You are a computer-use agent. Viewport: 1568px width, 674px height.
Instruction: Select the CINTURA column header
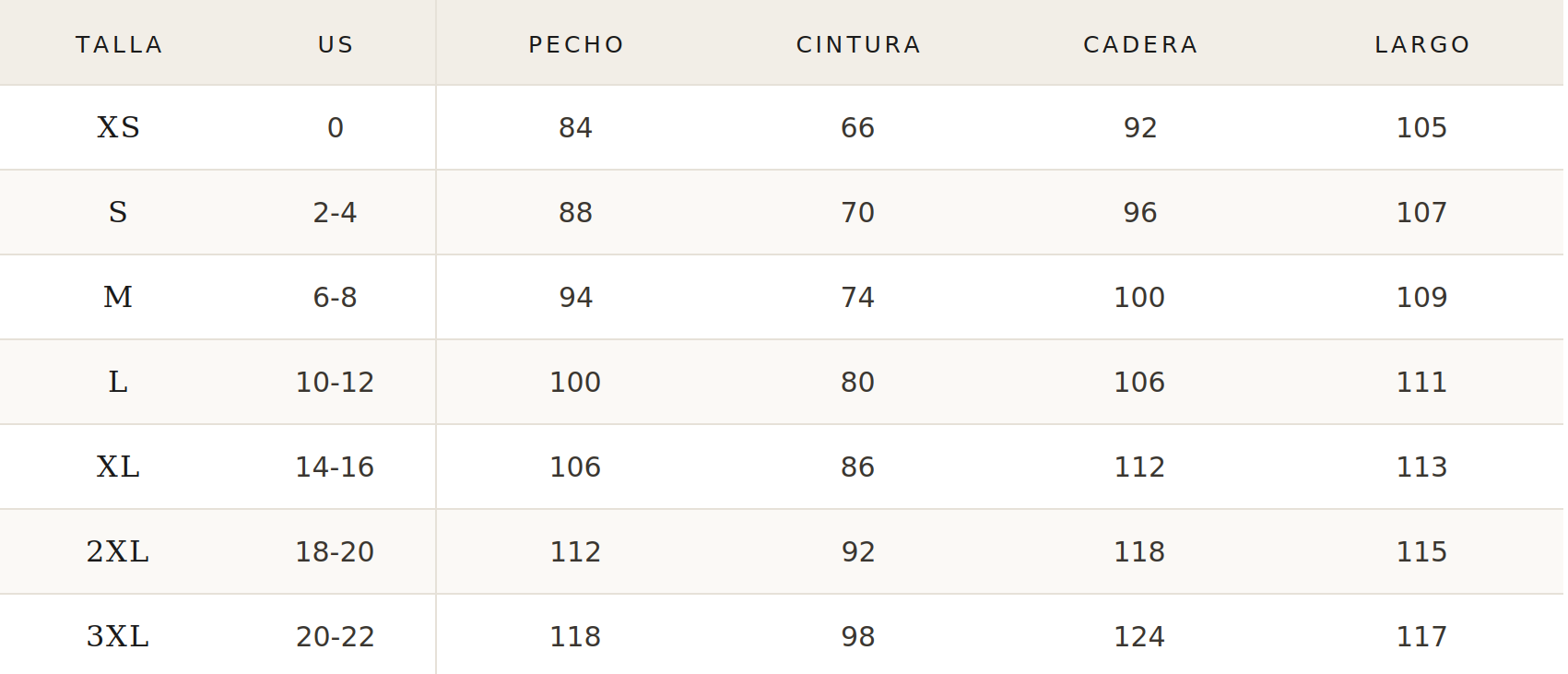858,44
